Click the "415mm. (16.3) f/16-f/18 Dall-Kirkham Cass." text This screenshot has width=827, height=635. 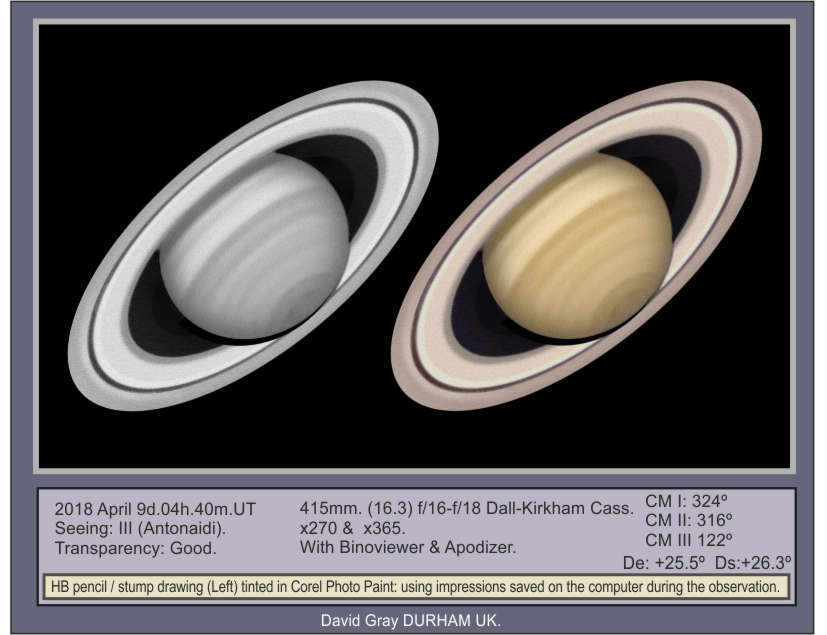[466, 508]
